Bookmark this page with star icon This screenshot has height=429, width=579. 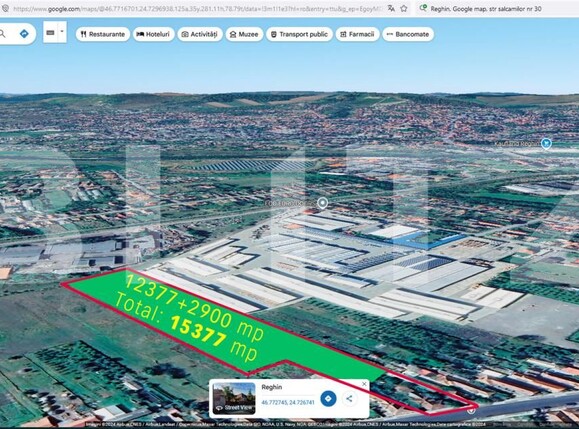point(404,8)
